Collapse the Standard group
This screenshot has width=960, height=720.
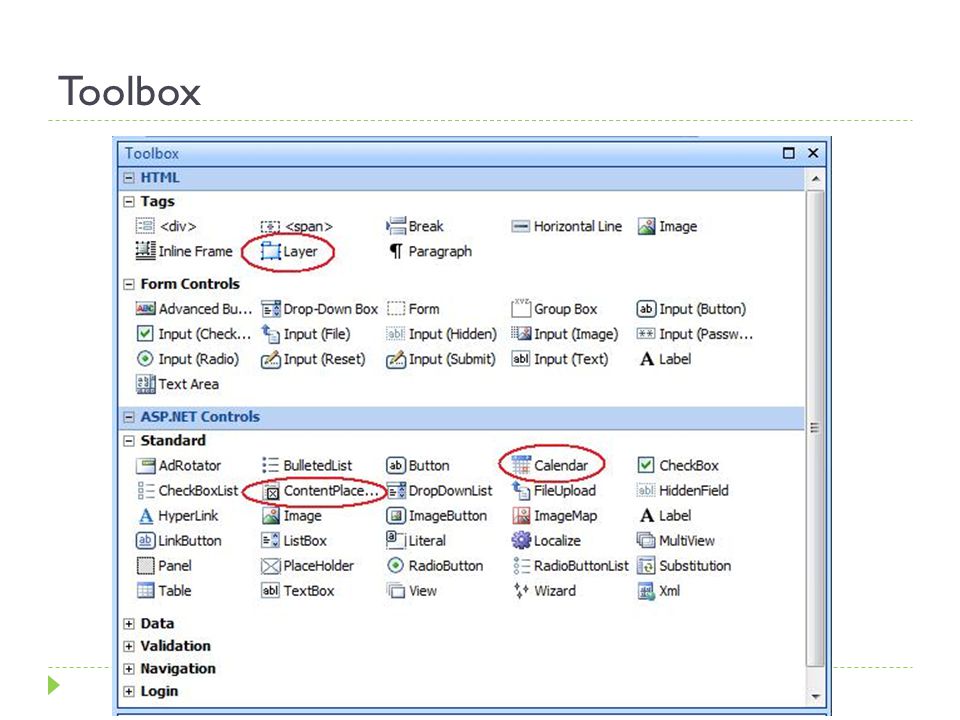click(x=129, y=441)
